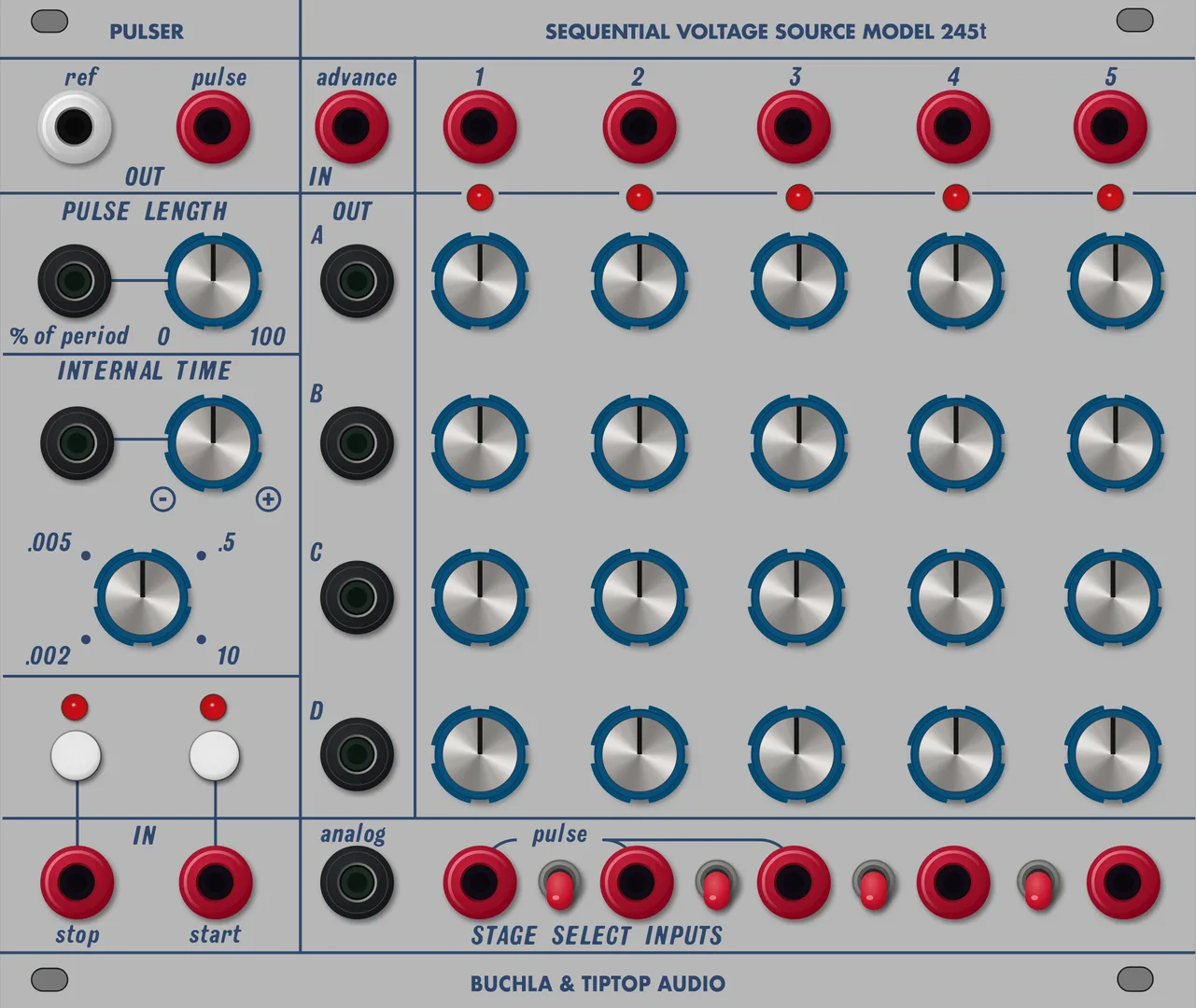The image size is (1196, 1008).
Task: Click the row A stage 4 voltage knob
Action: pos(956,281)
